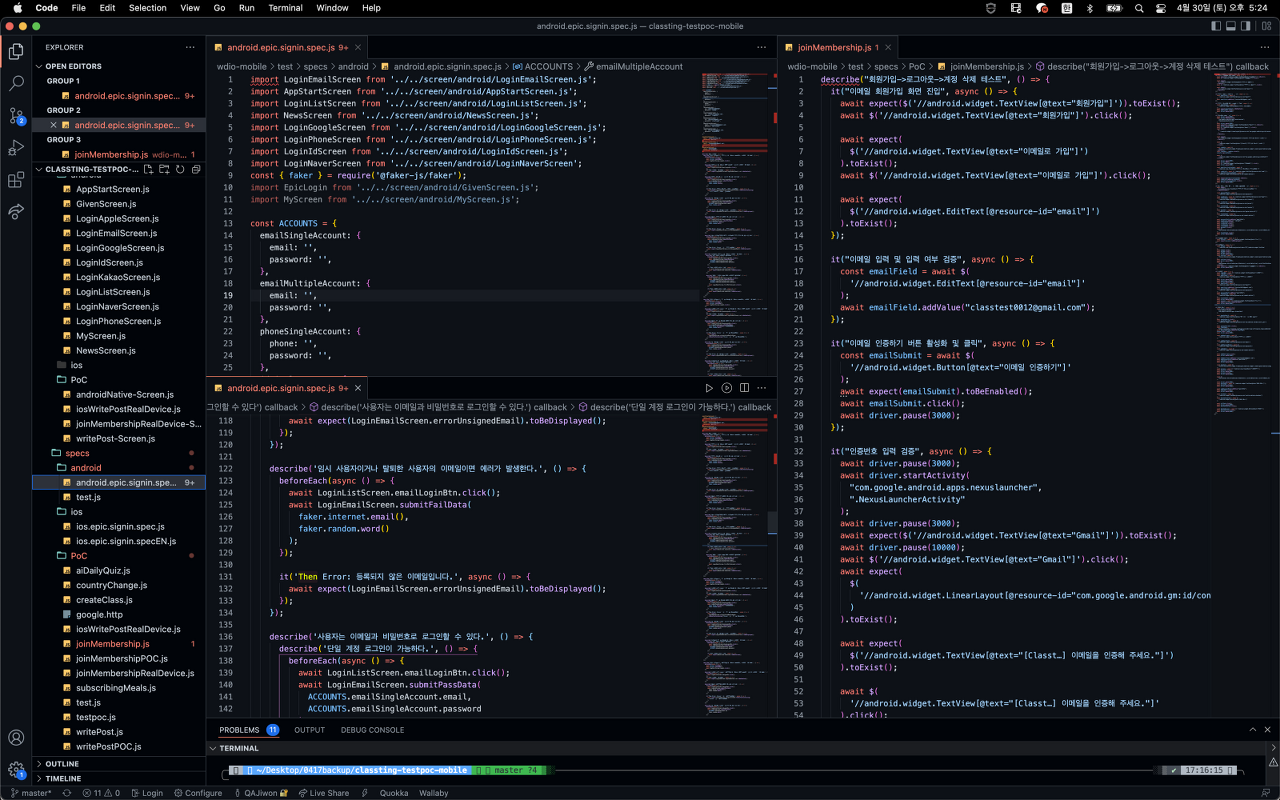
Task: Open LoginKakaoScreen.js from the explorer
Action: click(x=119, y=277)
